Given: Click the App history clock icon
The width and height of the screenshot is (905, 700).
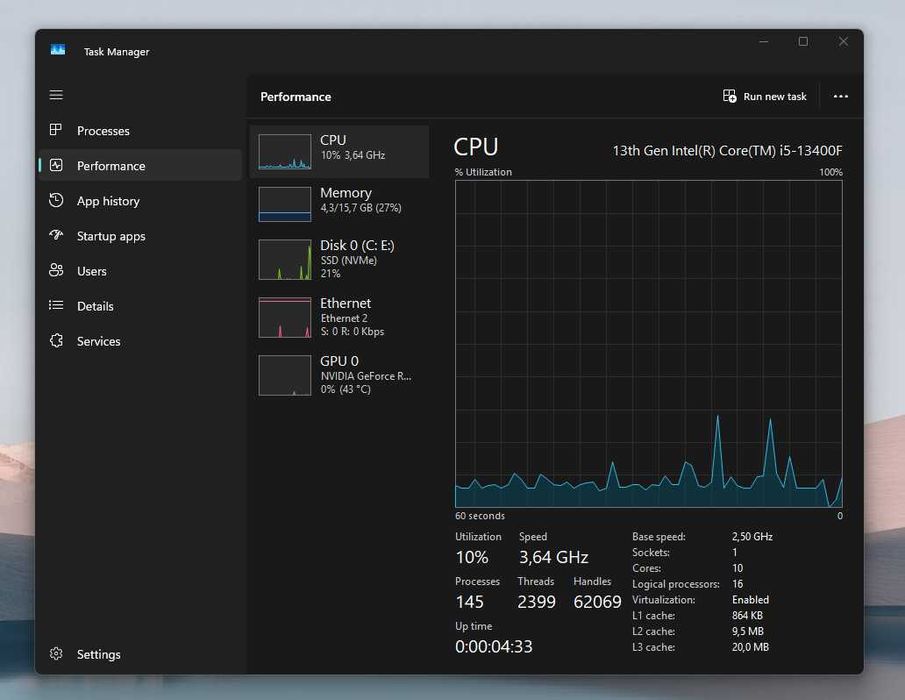Looking at the screenshot, I should point(56,201).
